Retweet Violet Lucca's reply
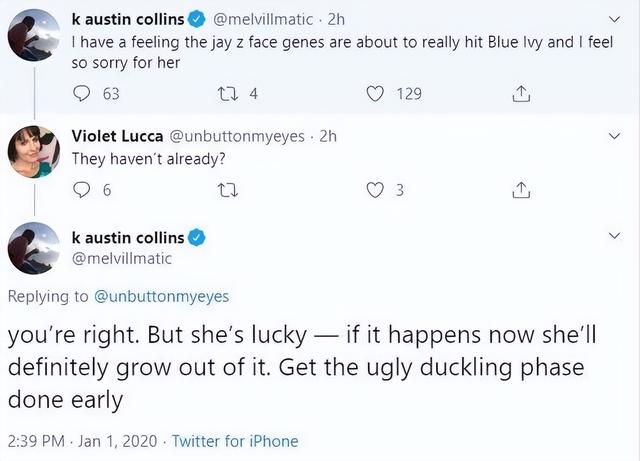This screenshot has width=640, height=461. point(227,191)
